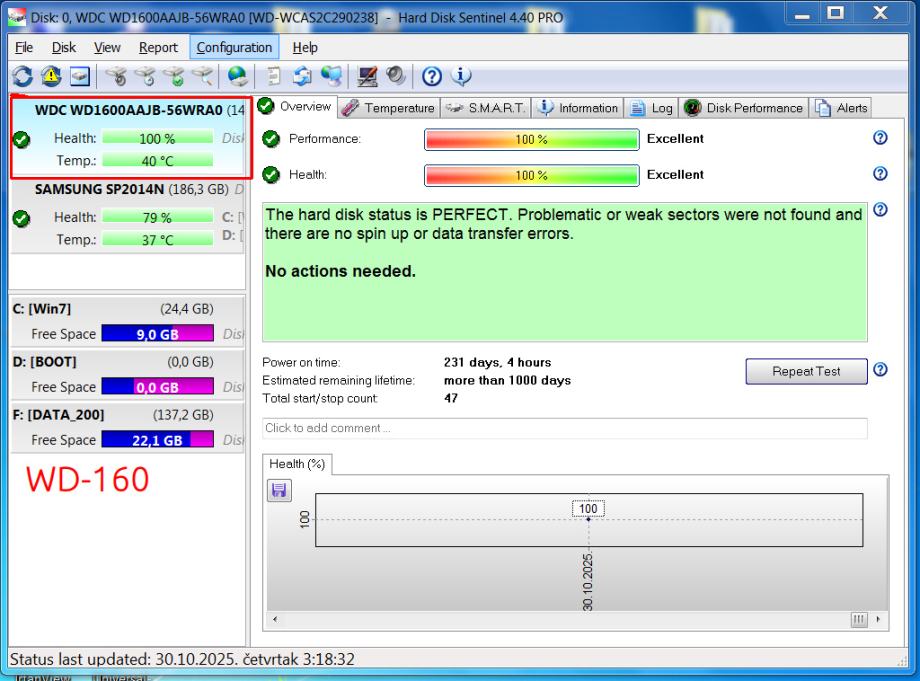The height and width of the screenshot is (681, 920).
Task: Select the SAMSUNG SP2014N disk
Action: pyautogui.click(x=128, y=215)
